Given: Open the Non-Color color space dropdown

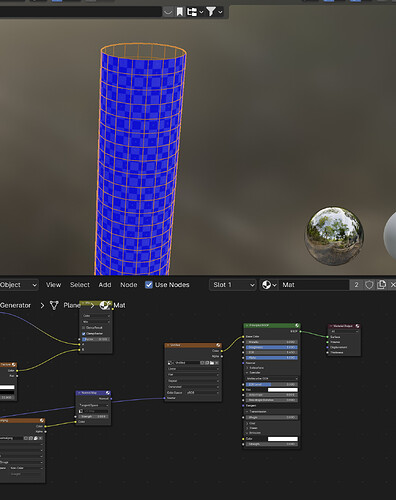Looking at the screenshot, I should pyautogui.click(x=25, y=468).
